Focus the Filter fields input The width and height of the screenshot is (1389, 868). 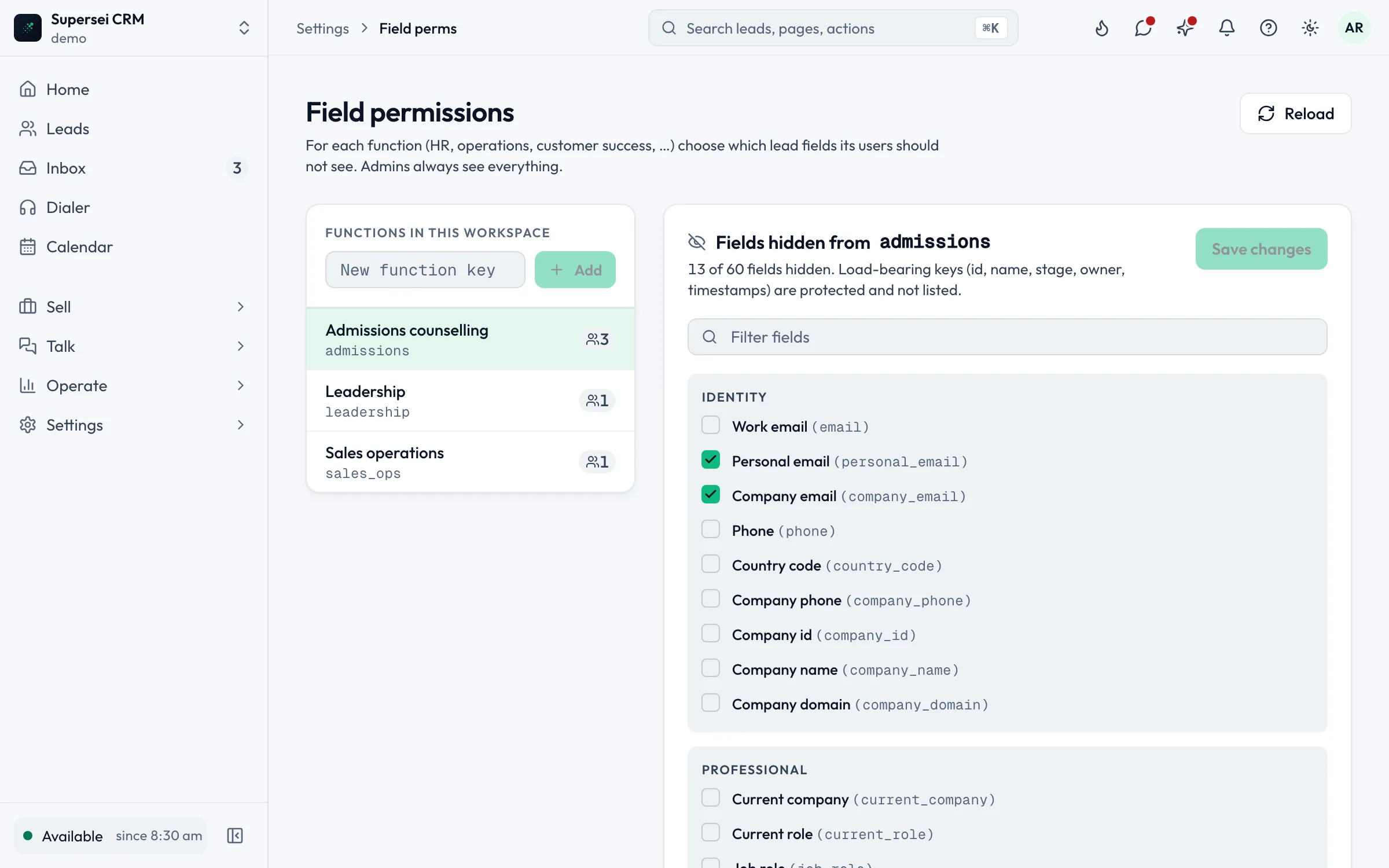1007,337
